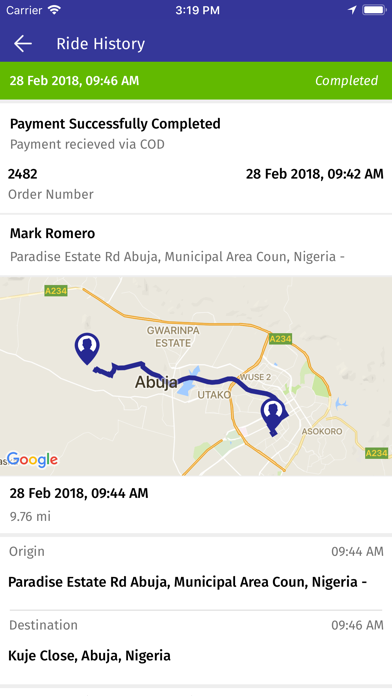The image size is (392, 696).
Task: Select the Completed status label
Action: pos(346,80)
